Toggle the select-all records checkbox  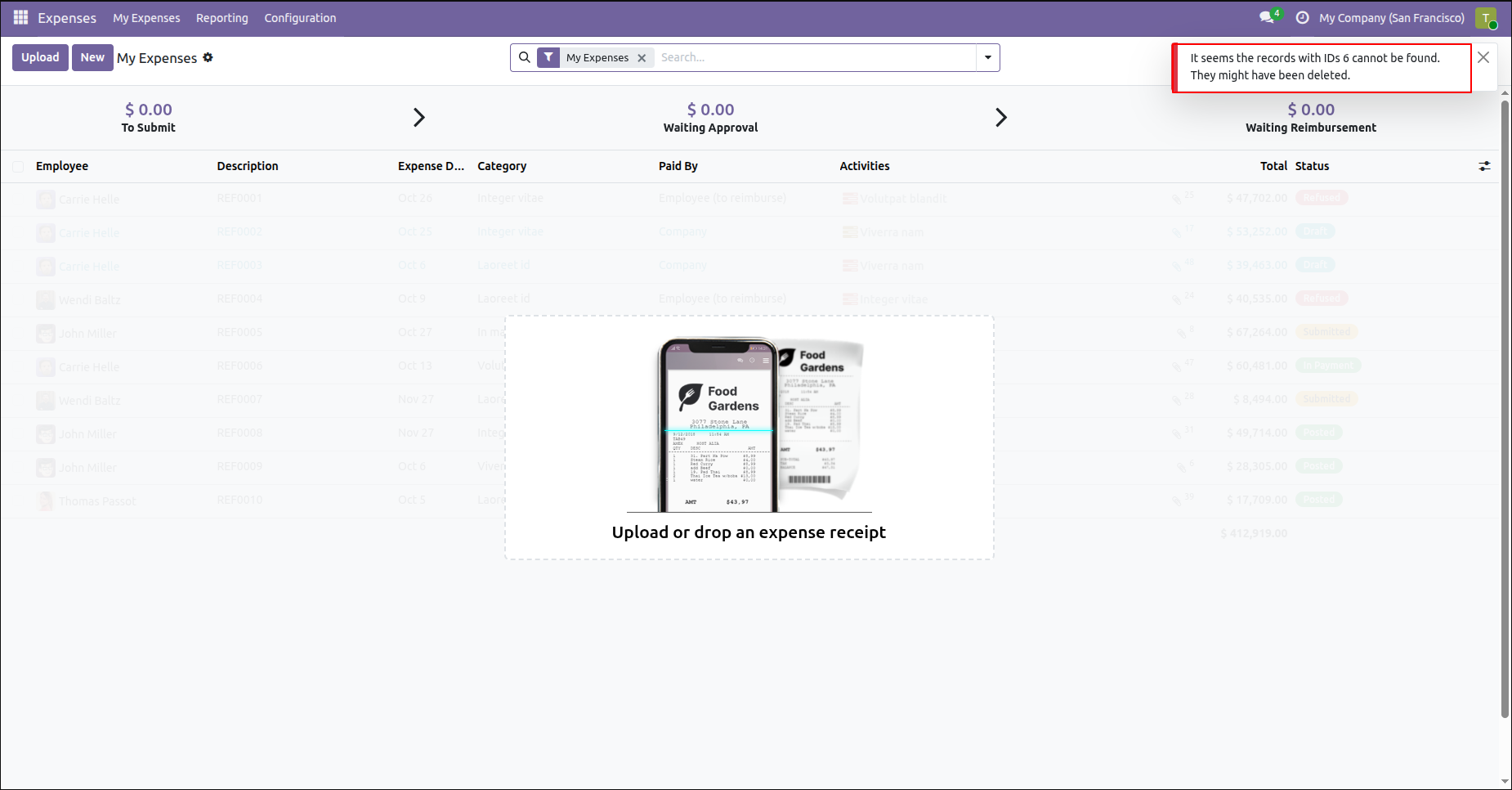pyautogui.click(x=18, y=167)
